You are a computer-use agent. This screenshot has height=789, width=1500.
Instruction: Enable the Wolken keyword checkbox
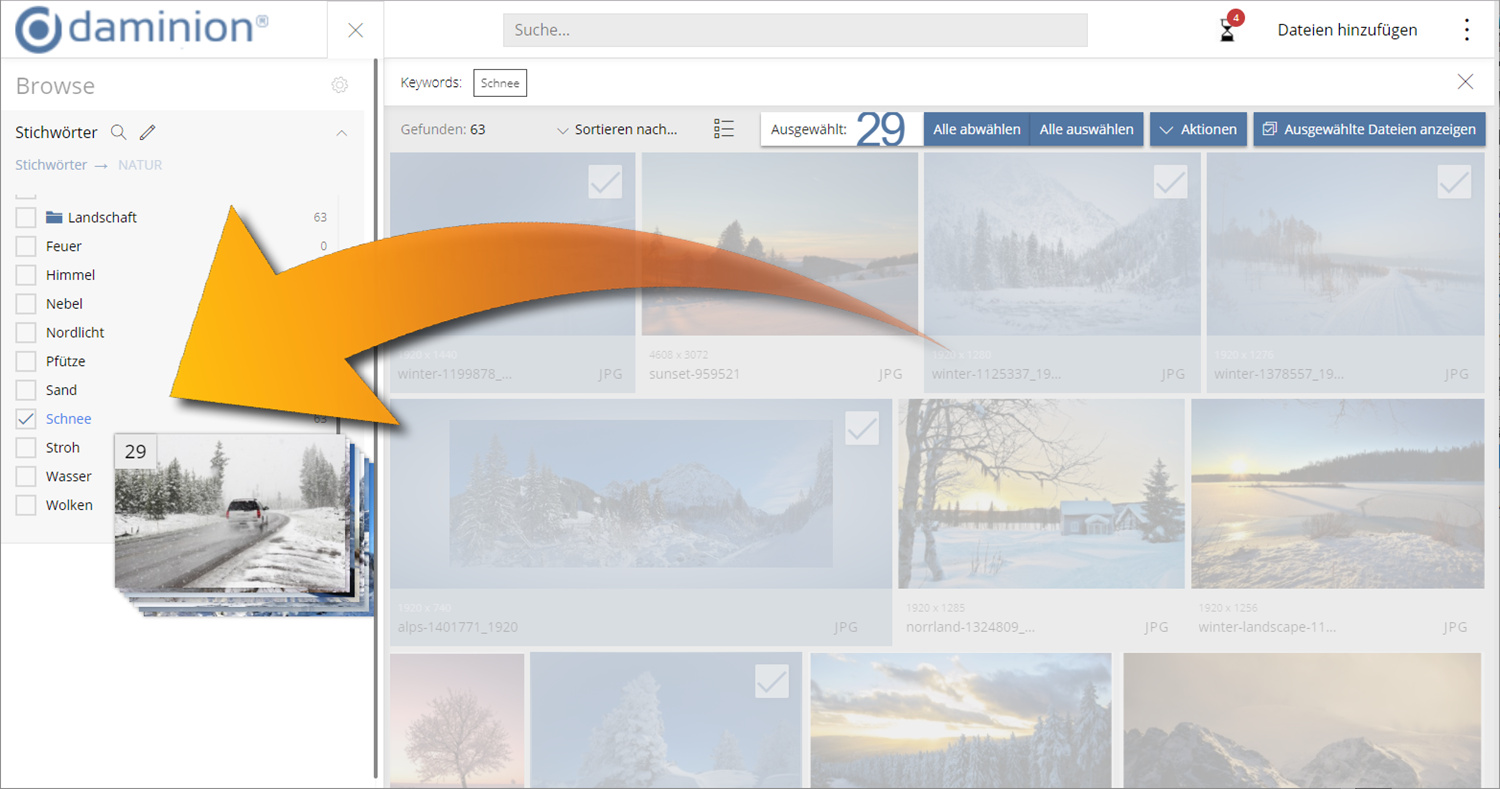click(26, 505)
